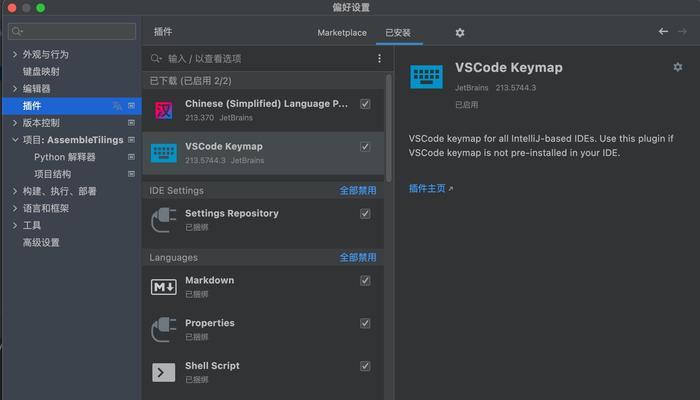Select Chinese (Simplified) Language P... plugin name
Image resolution: width=700 pixels, height=400 pixels.
click(267, 104)
